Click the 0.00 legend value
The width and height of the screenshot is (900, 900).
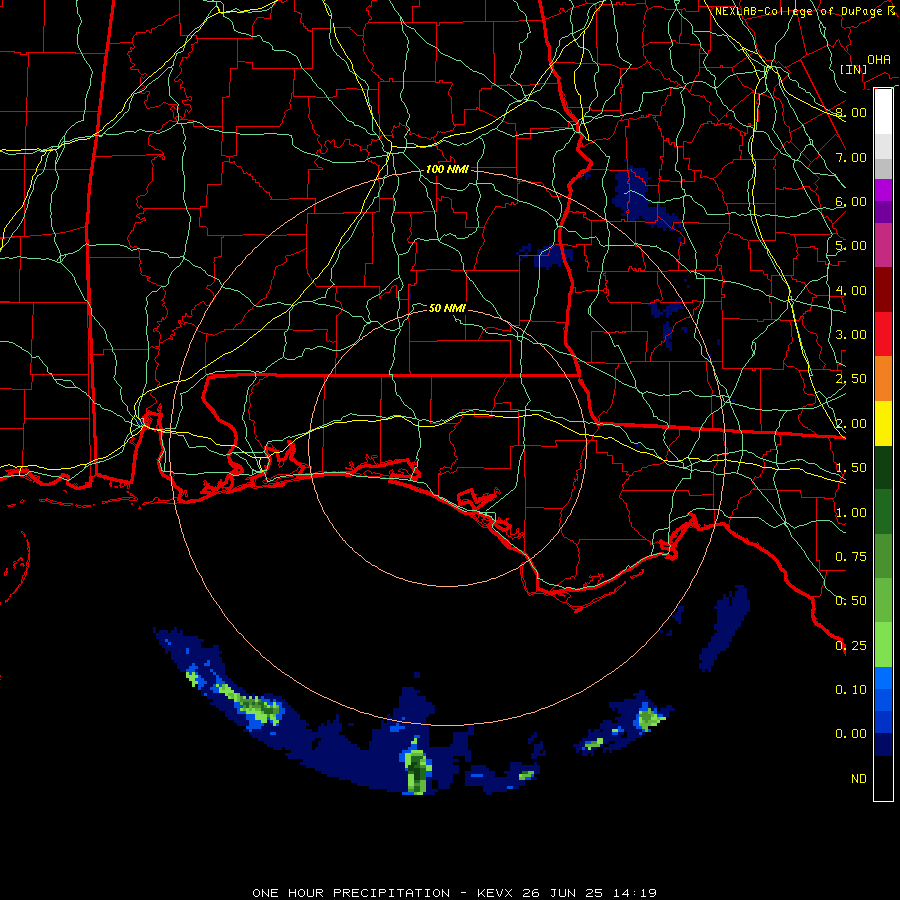[x=851, y=734]
